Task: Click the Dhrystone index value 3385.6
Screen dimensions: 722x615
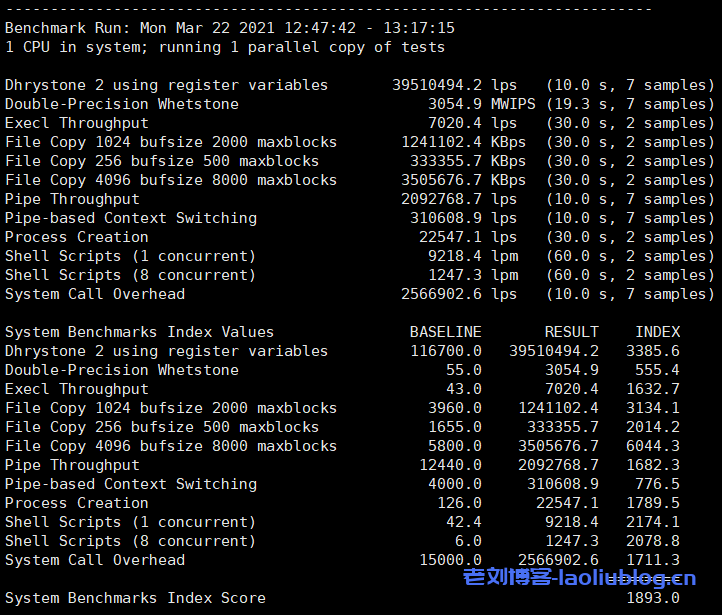Action: [x=653, y=351]
